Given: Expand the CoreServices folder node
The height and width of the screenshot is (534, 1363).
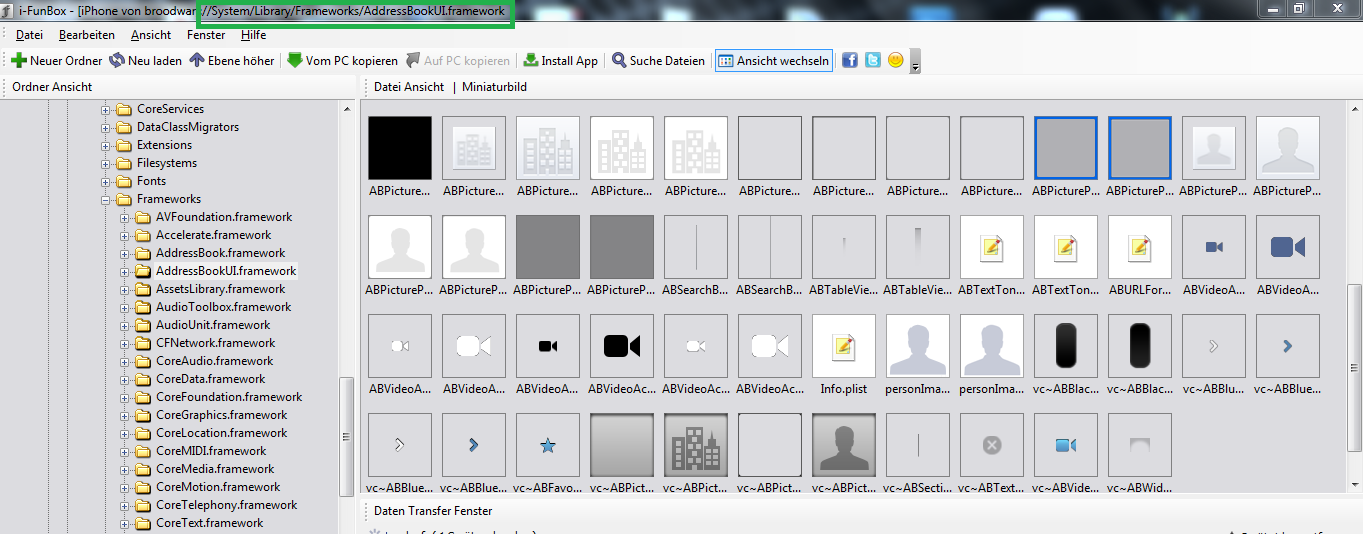Looking at the screenshot, I should [106, 109].
